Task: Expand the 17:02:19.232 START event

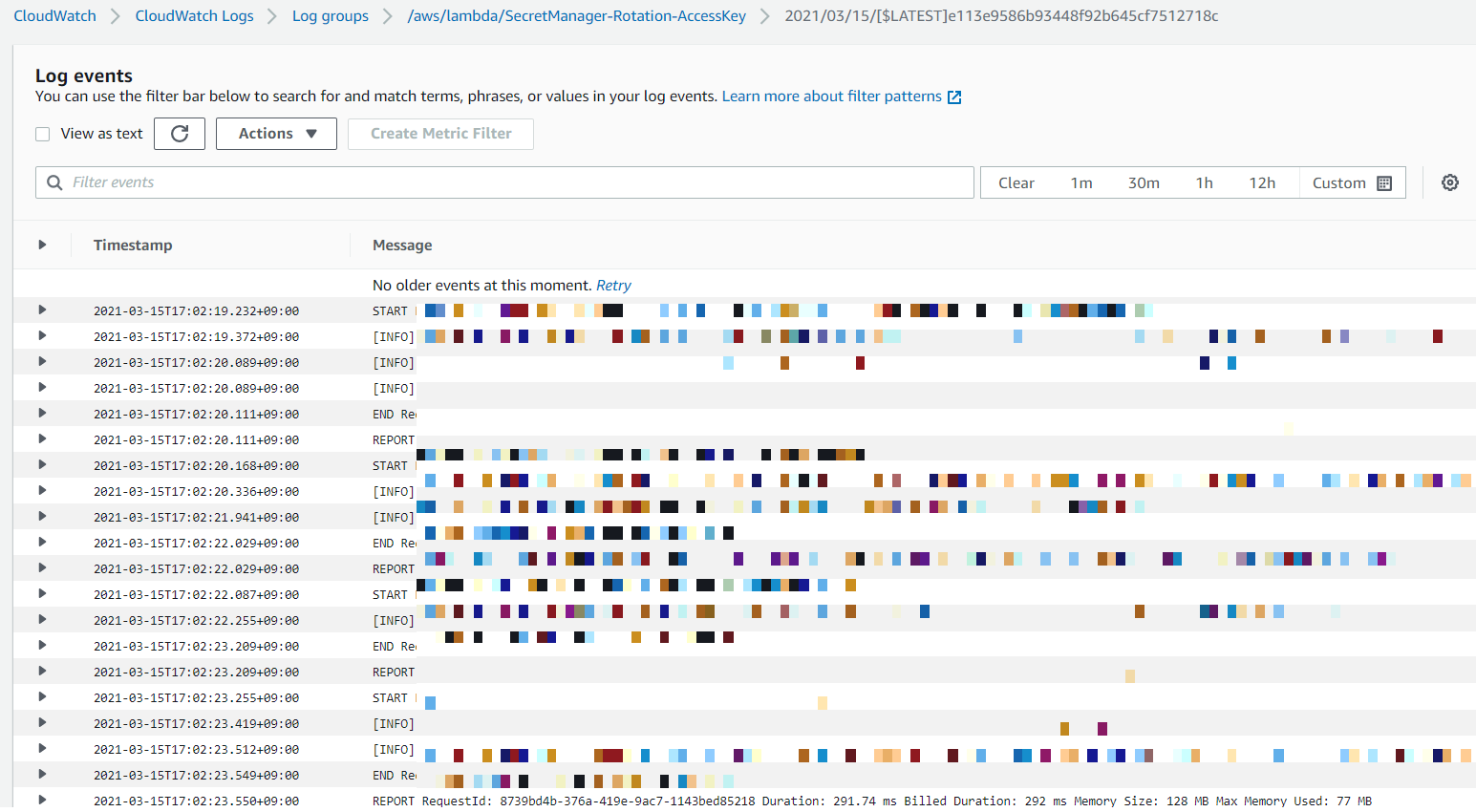Action: pyautogui.click(x=42, y=310)
